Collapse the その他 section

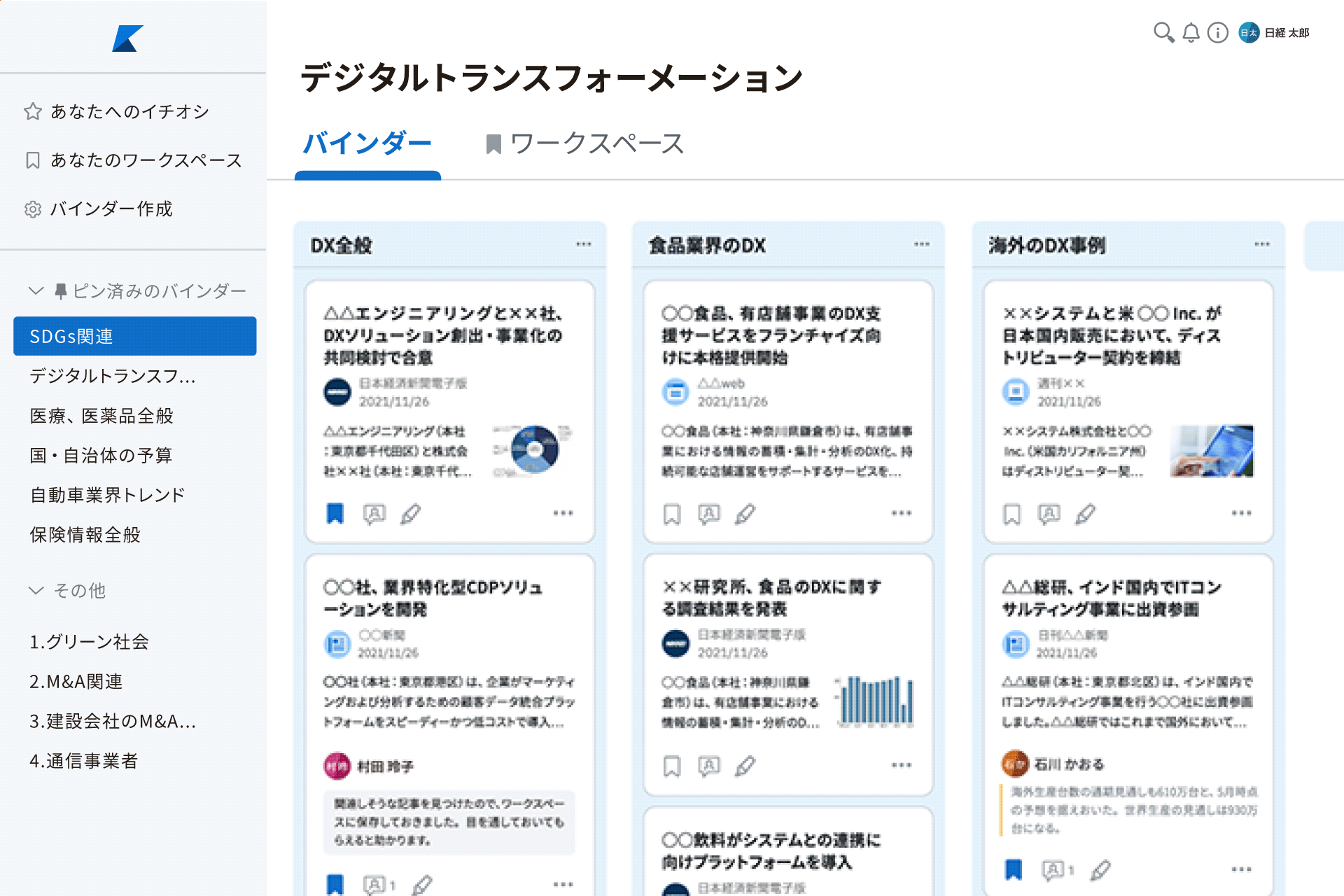(36, 590)
